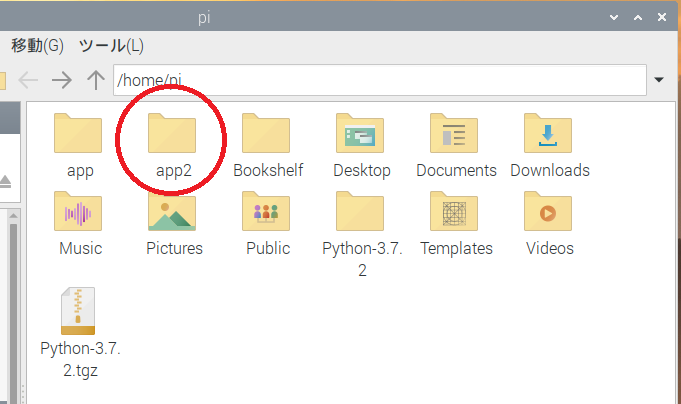Open the 移動(G) menu
The width and height of the screenshot is (681, 404).
click(37, 46)
